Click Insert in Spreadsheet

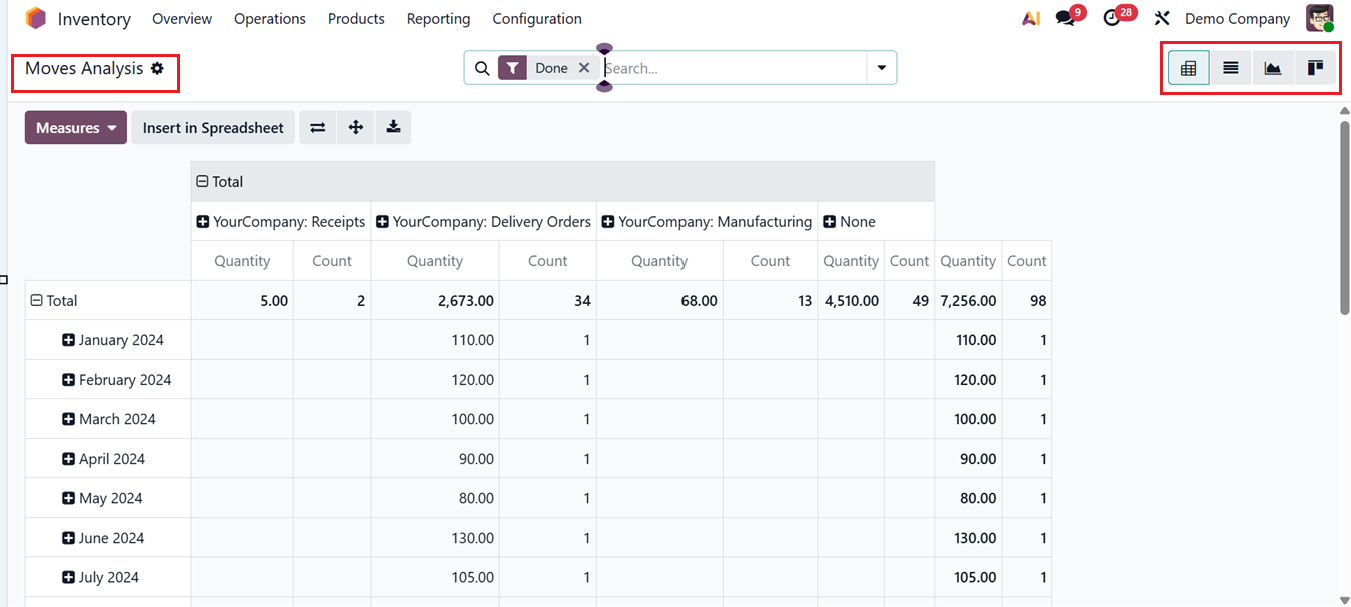[212, 127]
